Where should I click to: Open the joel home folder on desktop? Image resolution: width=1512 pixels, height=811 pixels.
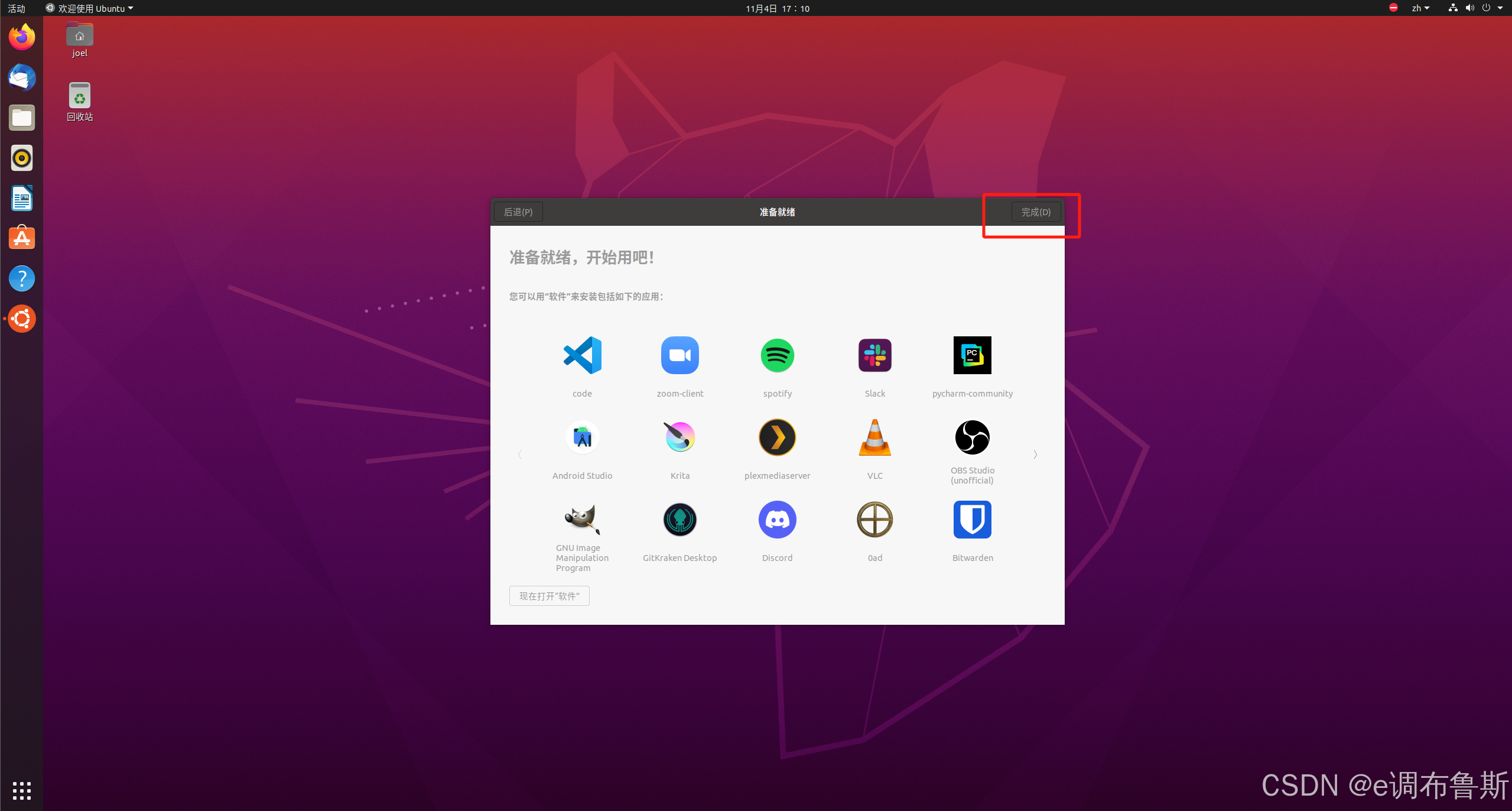coord(80,40)
